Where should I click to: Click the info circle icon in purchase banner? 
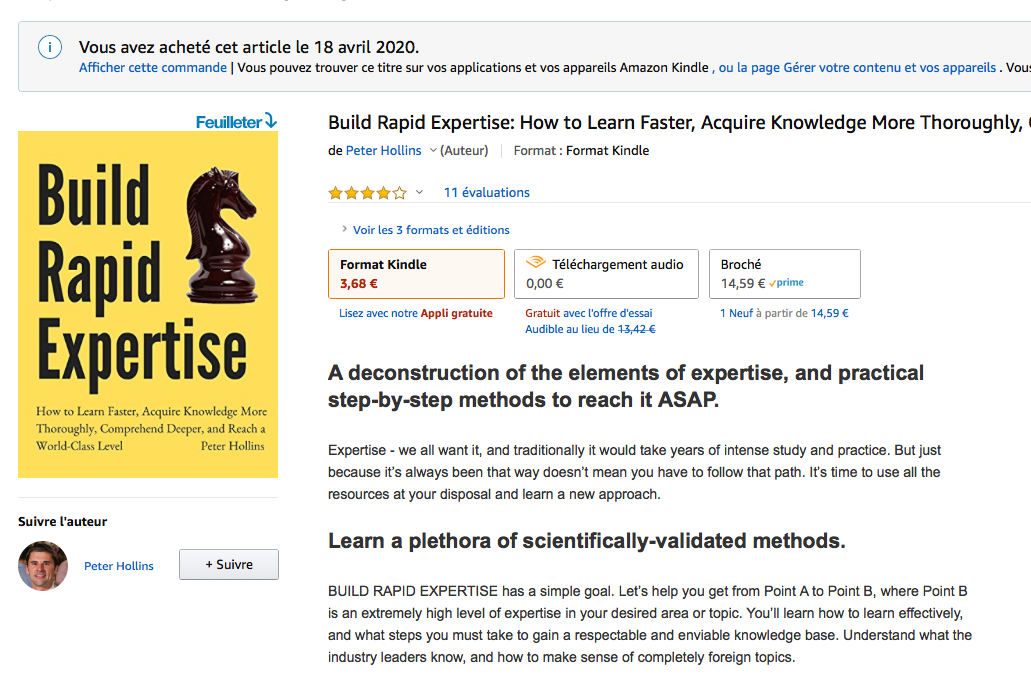50,47
